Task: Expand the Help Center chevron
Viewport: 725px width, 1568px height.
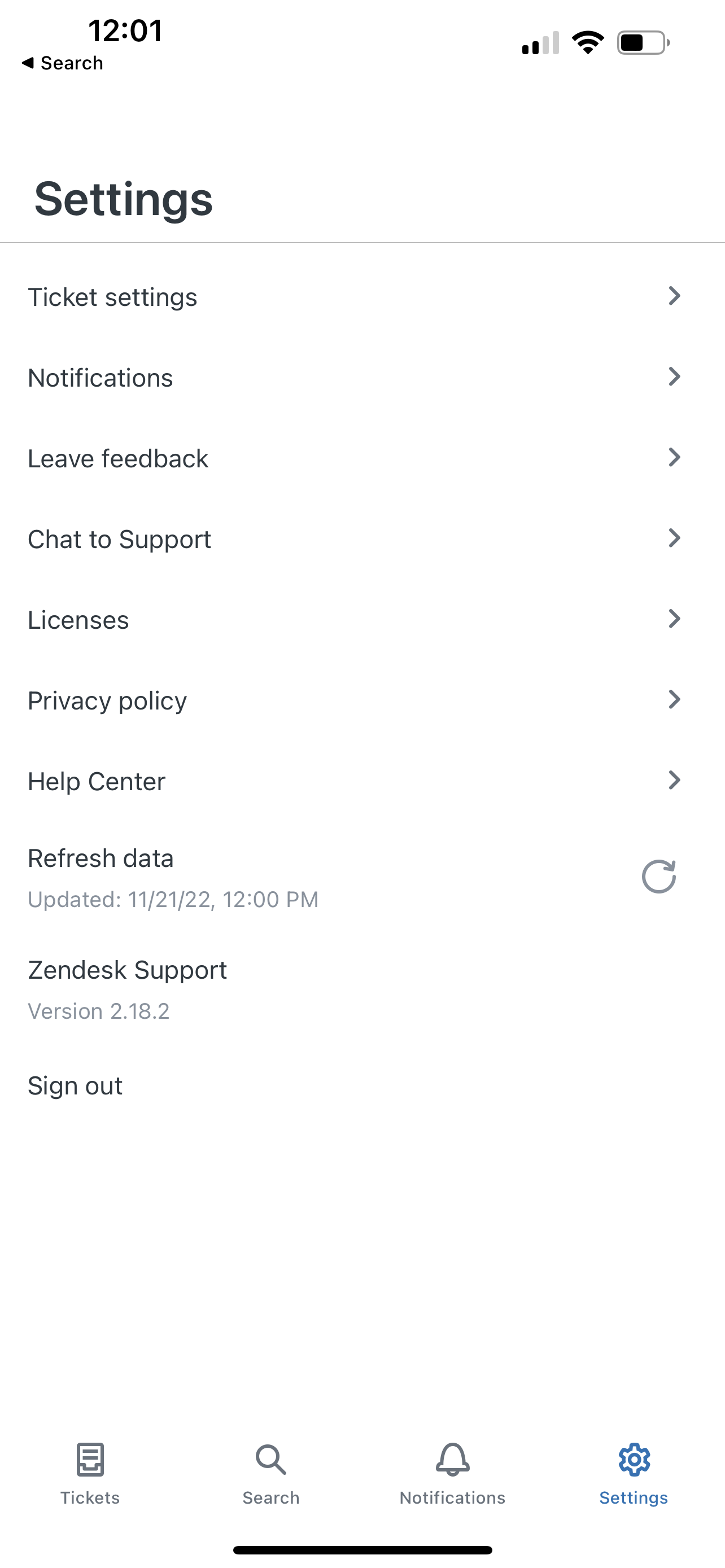Action: click(674, 781)
